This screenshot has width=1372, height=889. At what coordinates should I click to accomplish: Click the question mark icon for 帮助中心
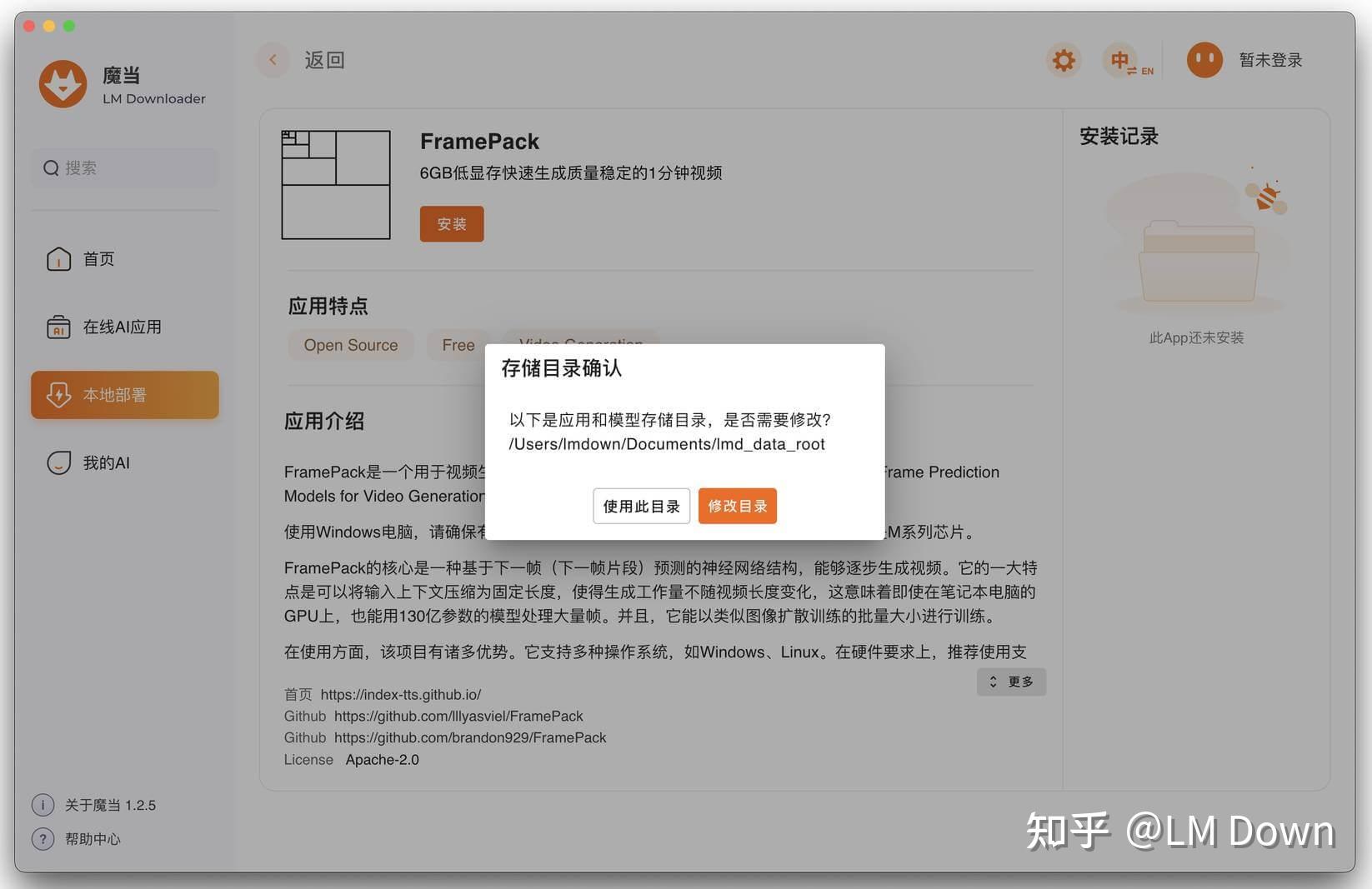pos(43,839)
